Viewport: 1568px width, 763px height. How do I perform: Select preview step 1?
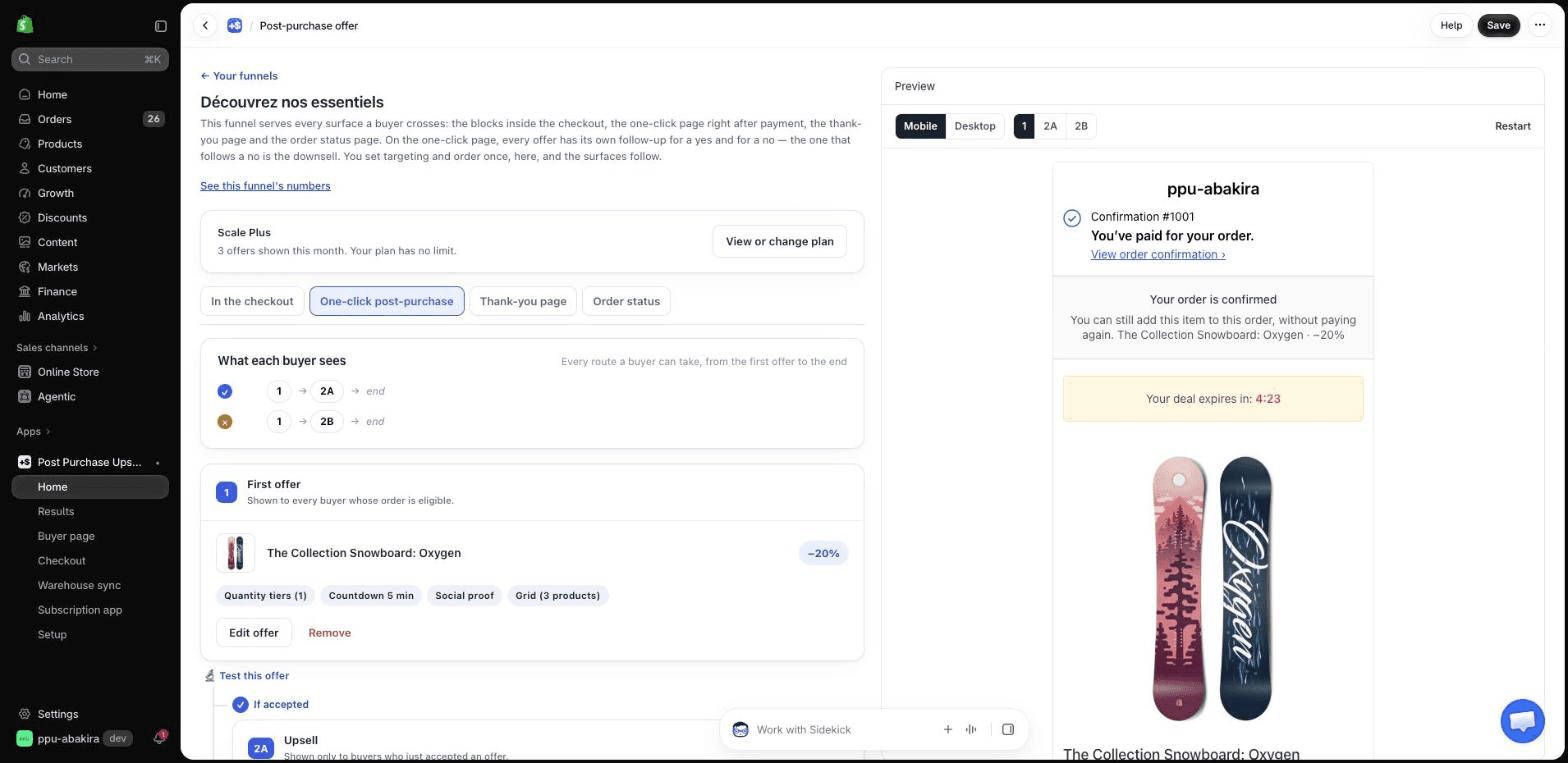[x=1024, y=126]
